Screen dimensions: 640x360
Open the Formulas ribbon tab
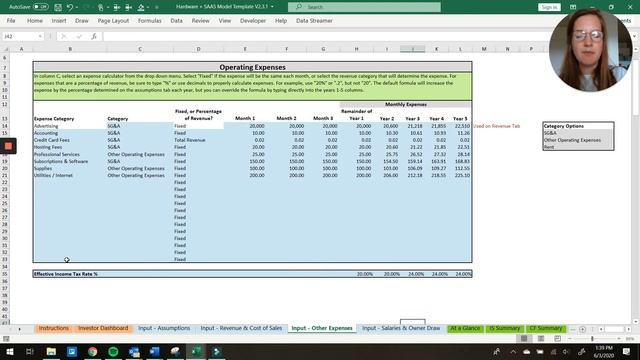click(149, 20)
